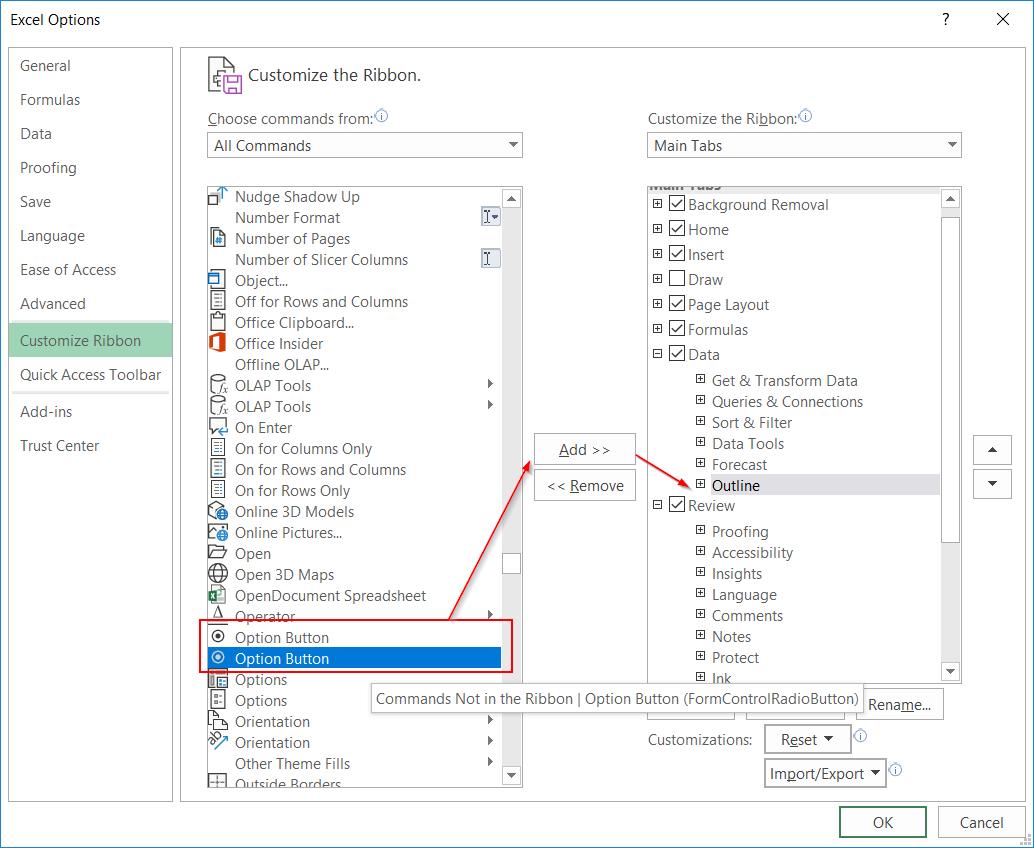Select Outline in the Data tab tree
1034x848 pixels.
738,485
